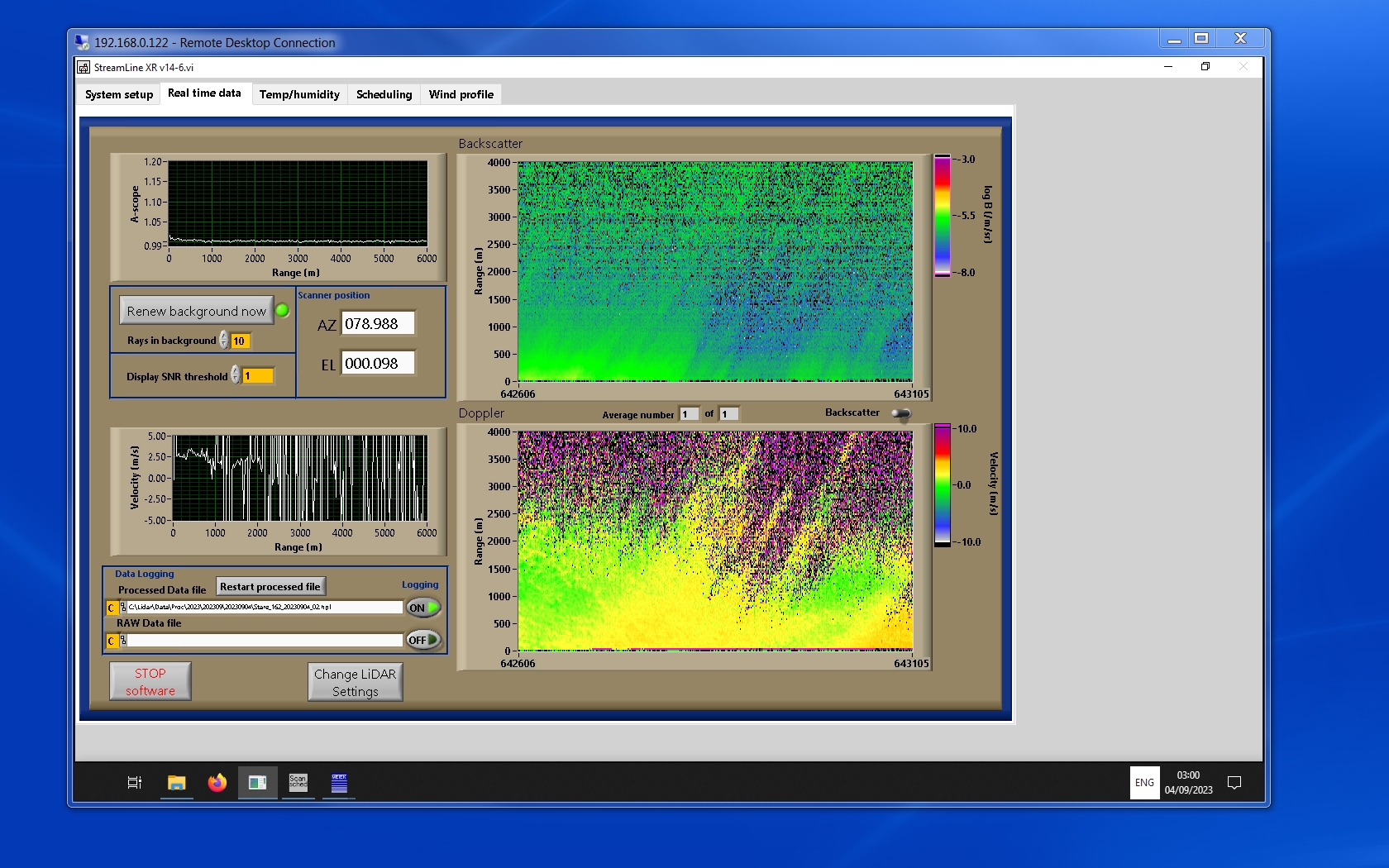Adjust Rays in background stepper arrows
Viewport: 1389px width, 868px height.
[x=224, y=341]
